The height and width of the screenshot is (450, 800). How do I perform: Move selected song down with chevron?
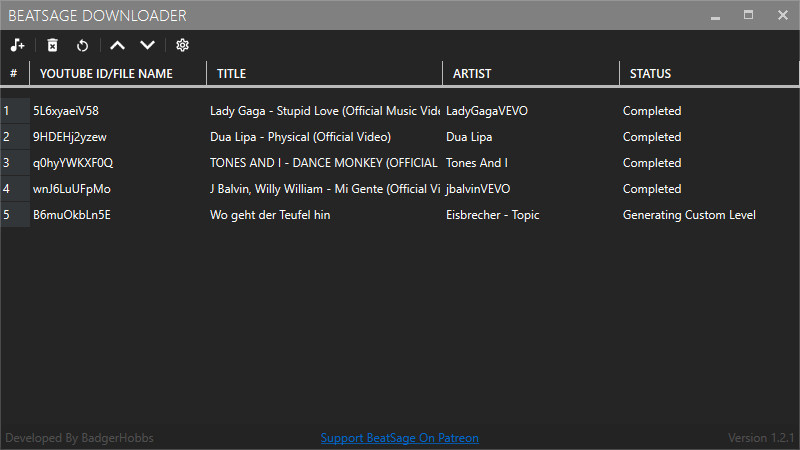click(x=147, y=45)
